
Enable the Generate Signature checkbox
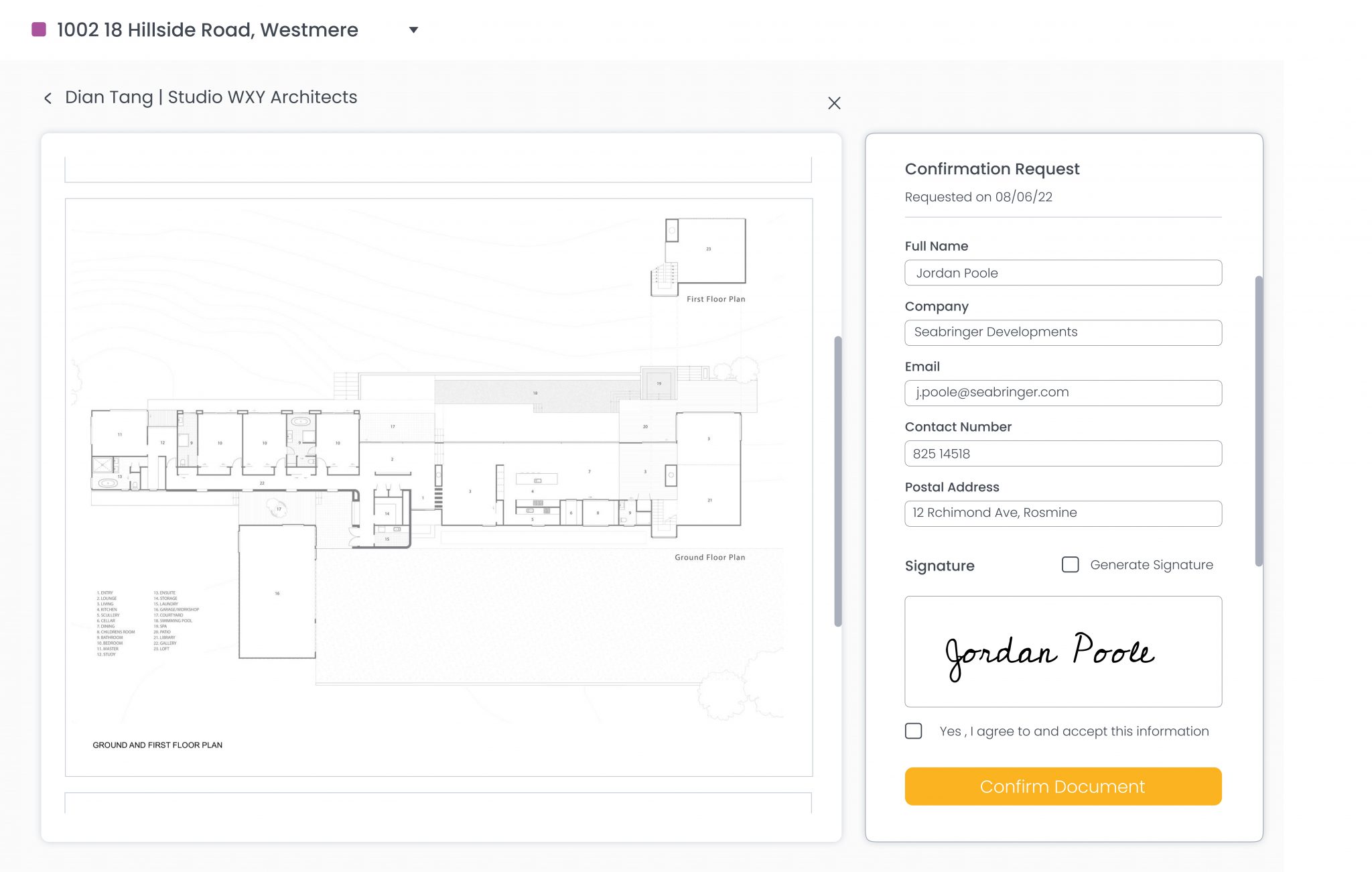tap(1070, 564)
